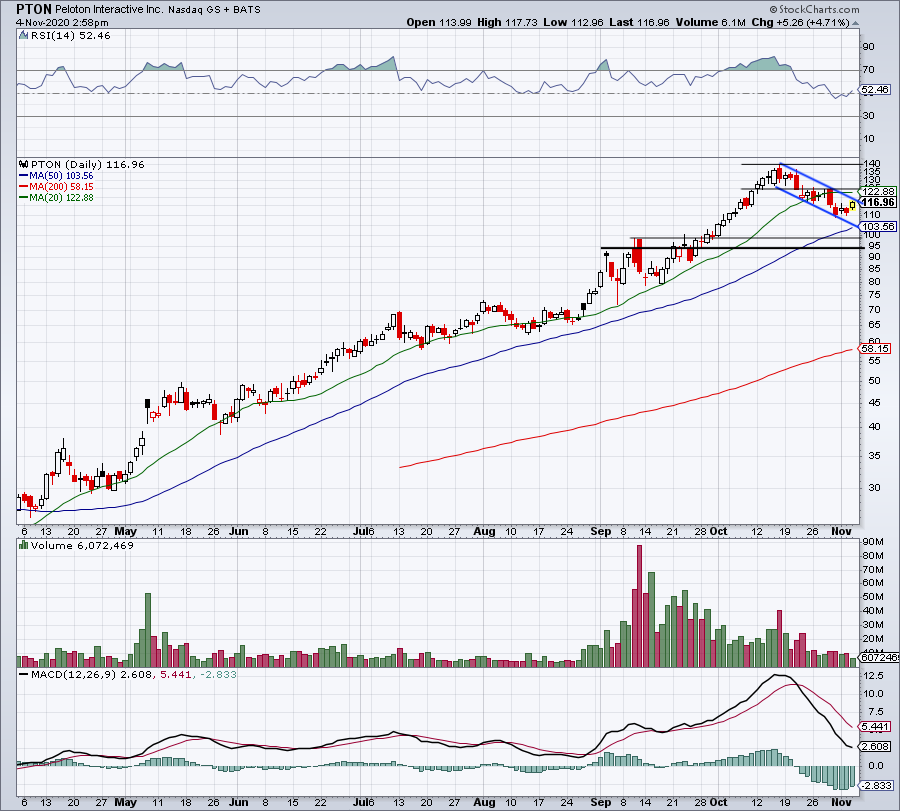Click the Volume histogram legend icon
Image resolution: width=900 pixels, height=811 pixels.
(24, 545)
